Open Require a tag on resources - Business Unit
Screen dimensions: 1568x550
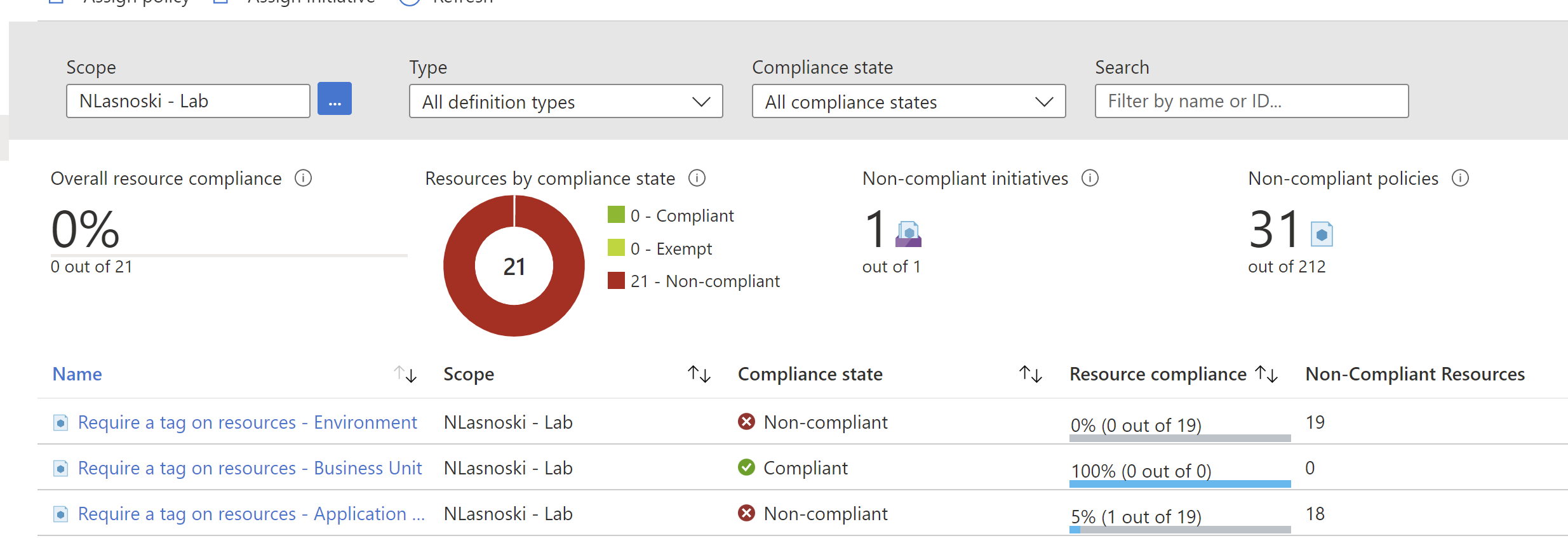coord(250,468)
